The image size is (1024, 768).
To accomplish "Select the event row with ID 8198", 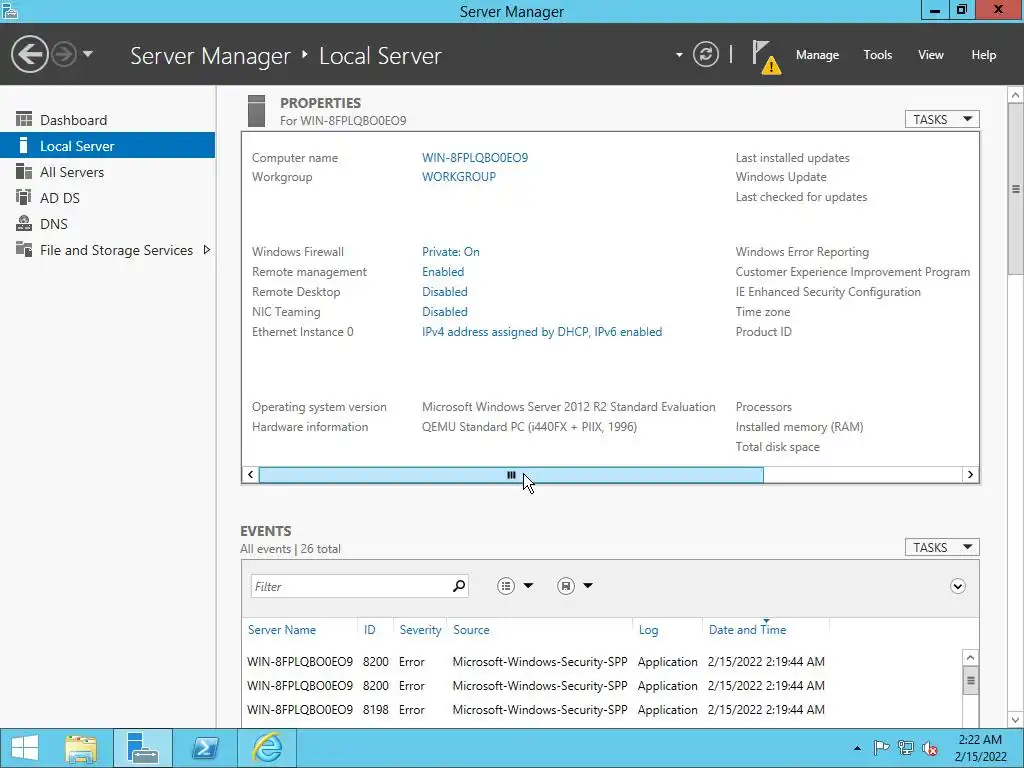I will tap(536, 709).
